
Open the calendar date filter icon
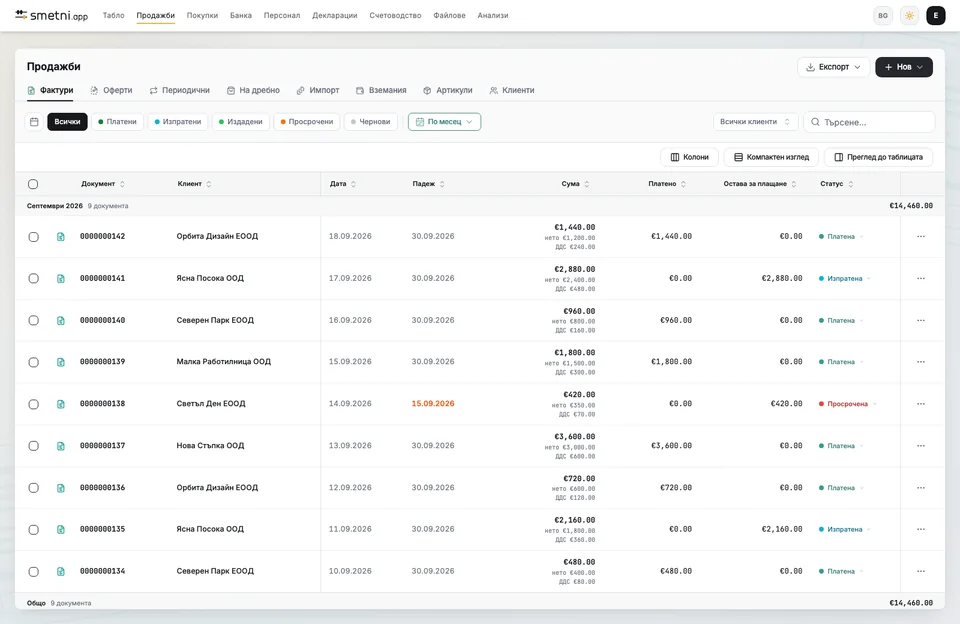coord(34,122)
